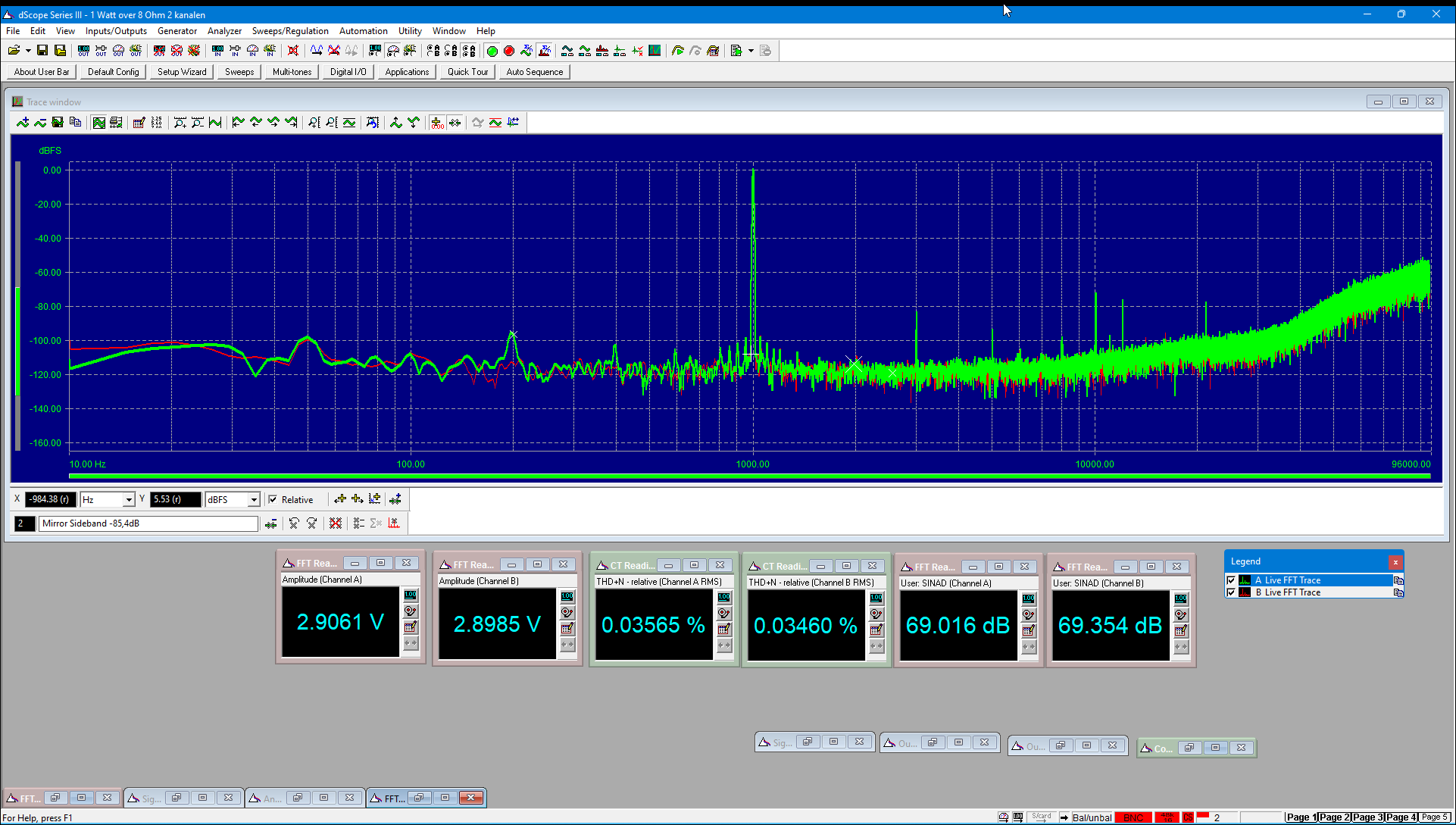Click the trace settings calendar-pencil icon
The image size is (1456, 825).
tap(139, 123)
